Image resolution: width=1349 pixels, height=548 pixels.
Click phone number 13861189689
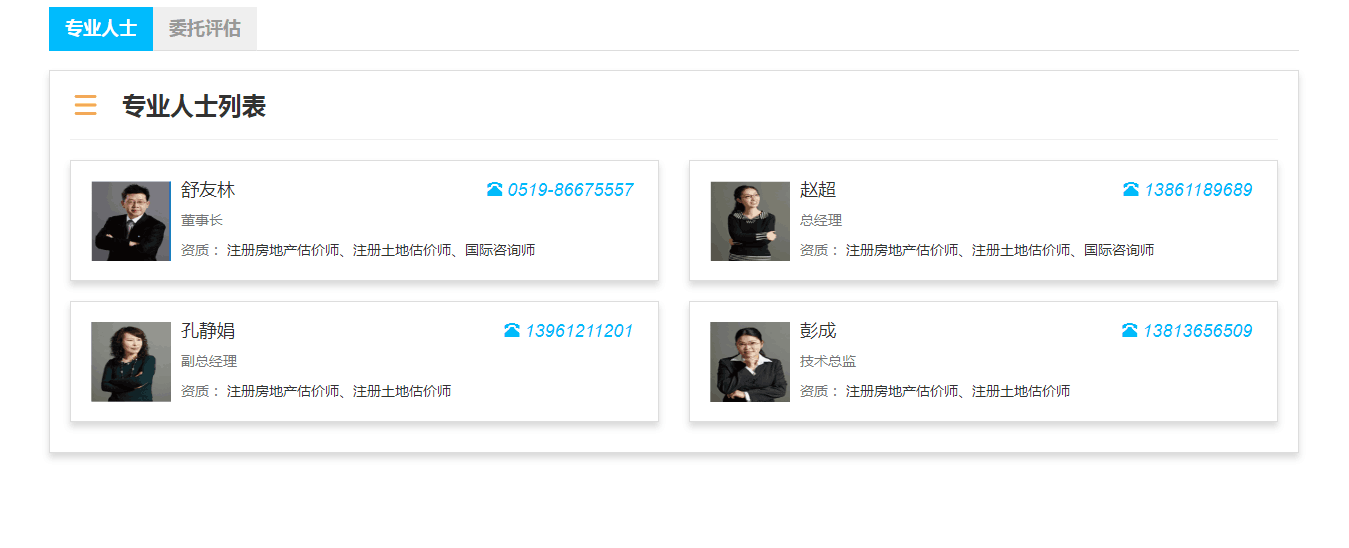(x=1198, y=190)
